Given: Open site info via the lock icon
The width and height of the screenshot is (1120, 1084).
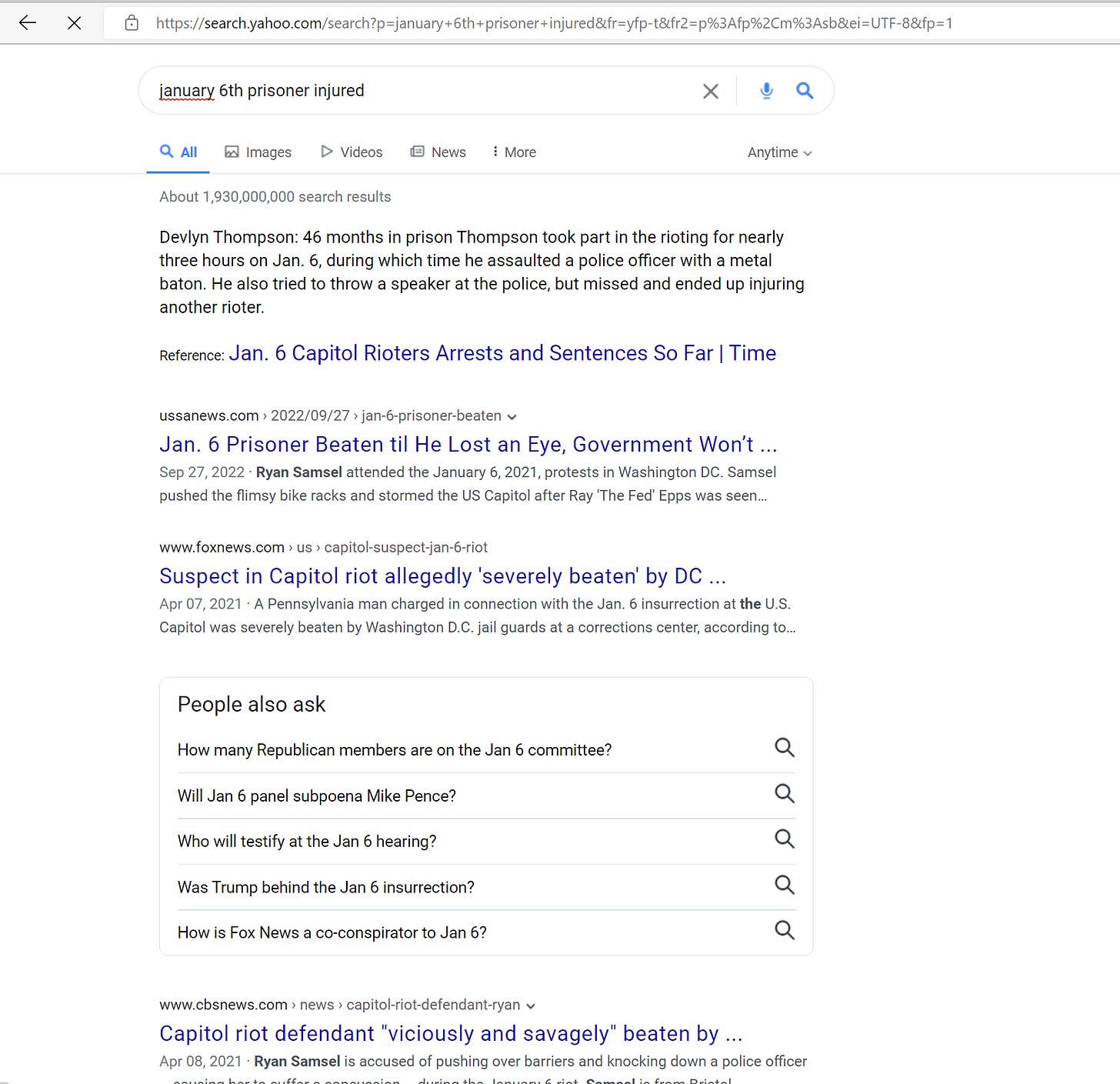Looking at the screenshot, I should 132,23.
